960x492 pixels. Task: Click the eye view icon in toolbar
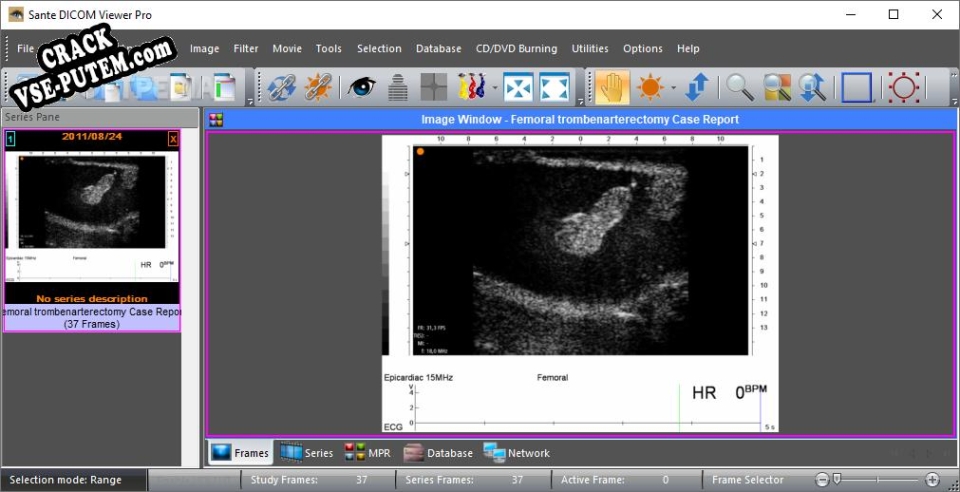coord(361,88)
